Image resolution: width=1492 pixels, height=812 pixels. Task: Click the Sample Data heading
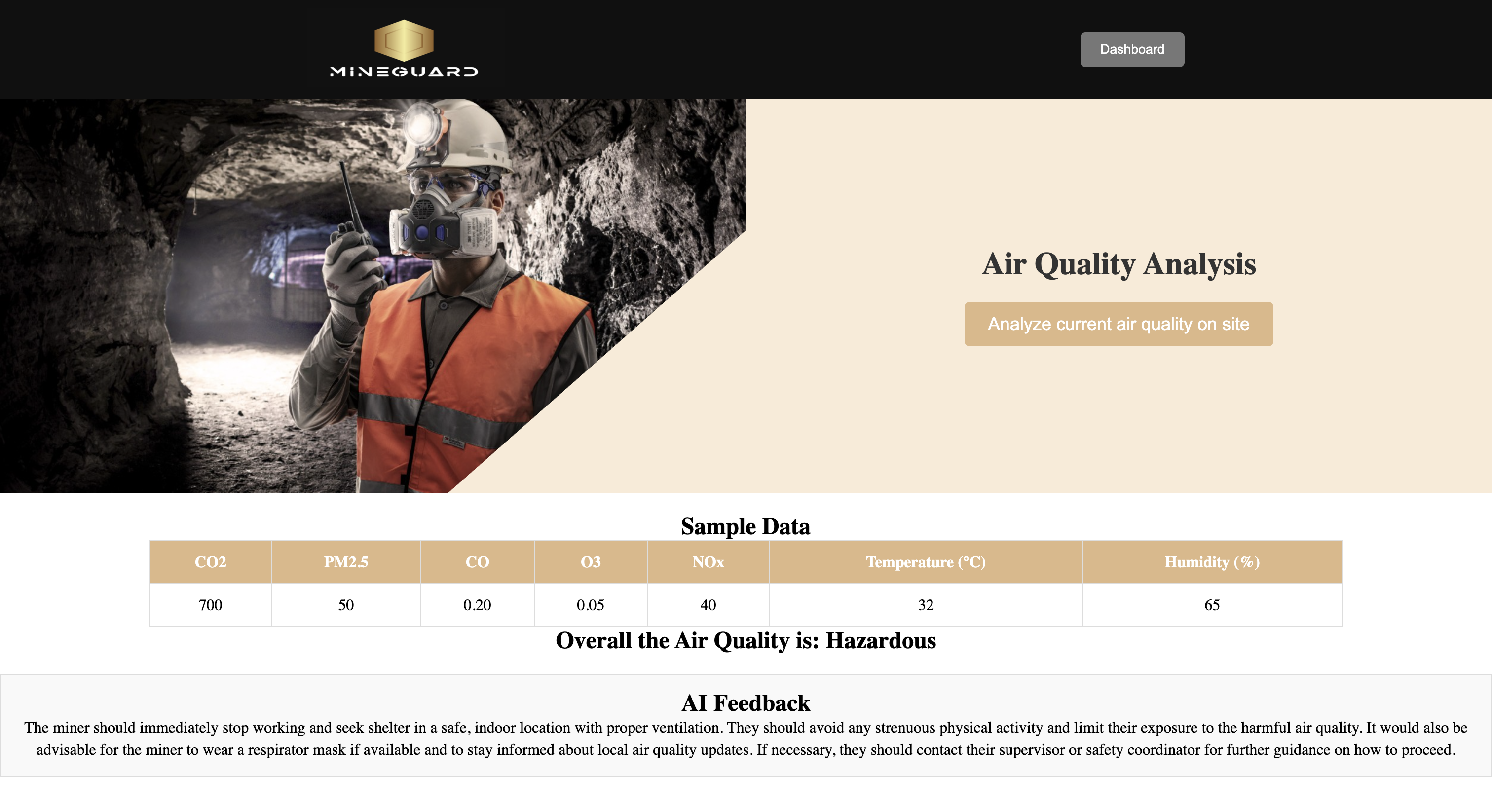(746, 526)
